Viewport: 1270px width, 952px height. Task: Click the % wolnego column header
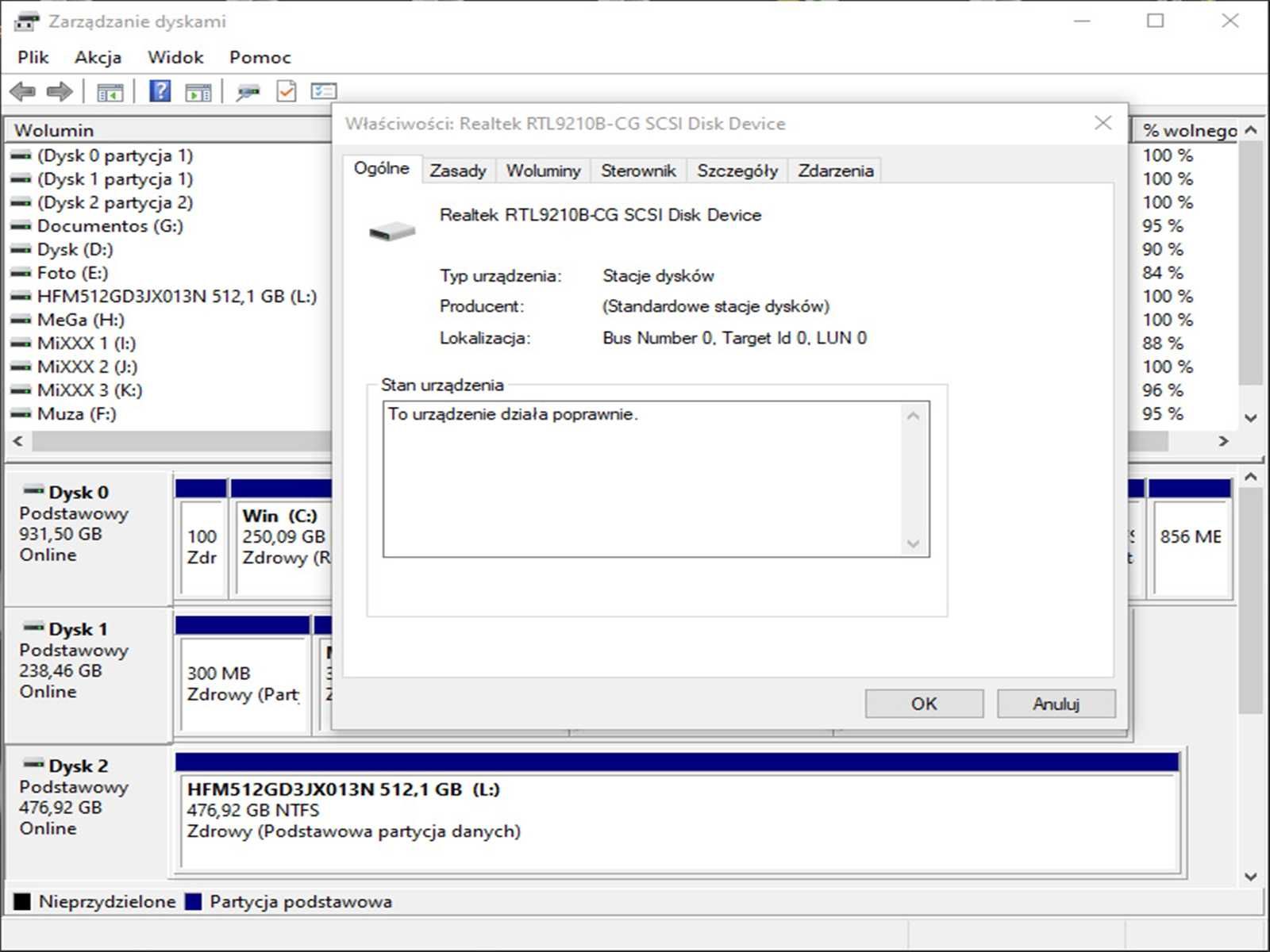(1187, 130)
